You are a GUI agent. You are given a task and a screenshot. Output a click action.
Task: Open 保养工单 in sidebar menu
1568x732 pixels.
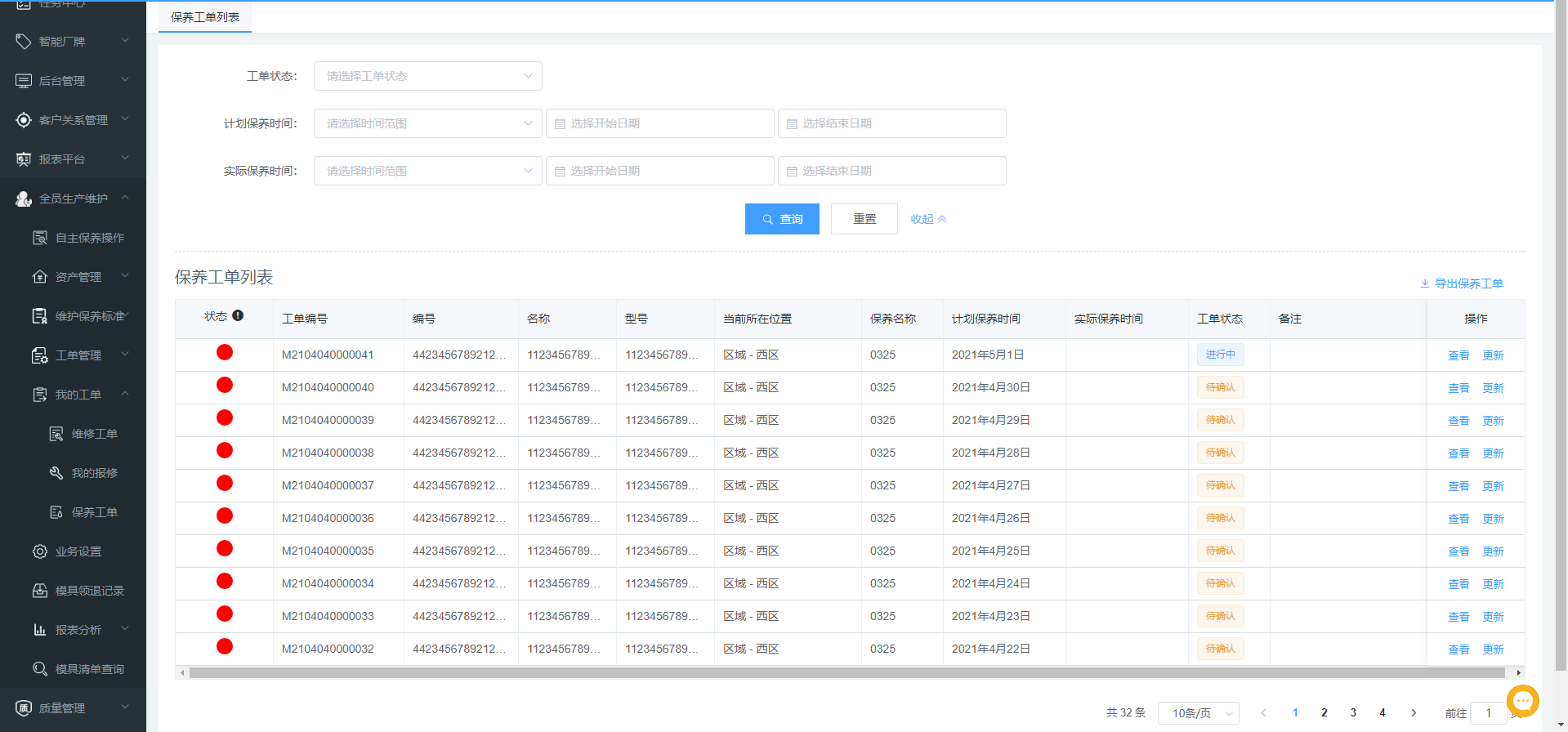(x=94, y=512)
